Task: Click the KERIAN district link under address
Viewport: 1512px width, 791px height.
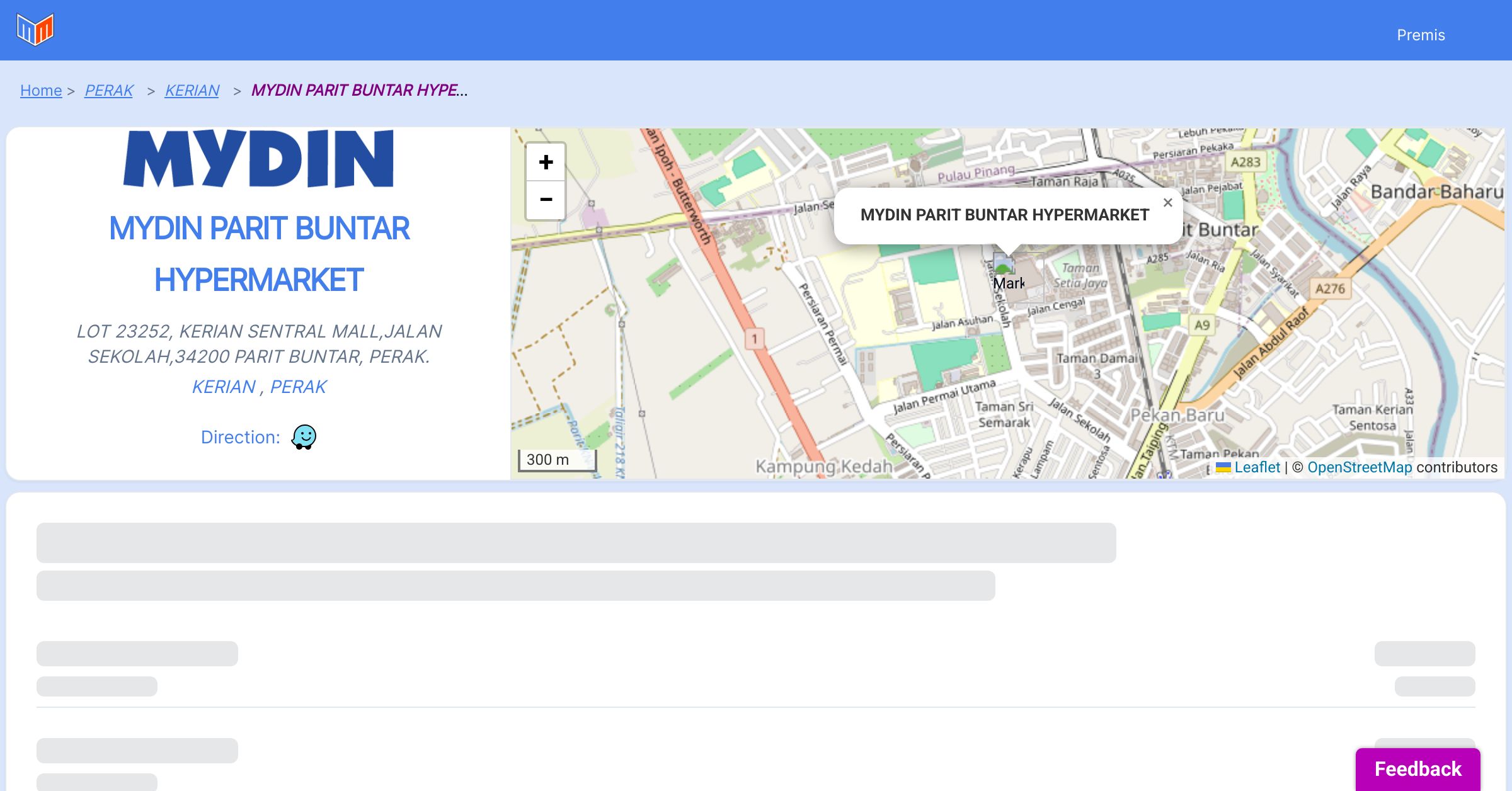Action: pyautogui.click(x=224, y=387)
